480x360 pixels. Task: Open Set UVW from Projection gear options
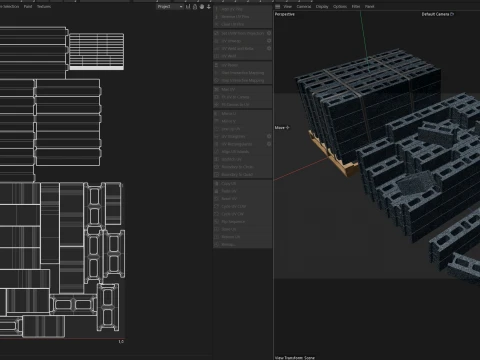coord(269,33)
